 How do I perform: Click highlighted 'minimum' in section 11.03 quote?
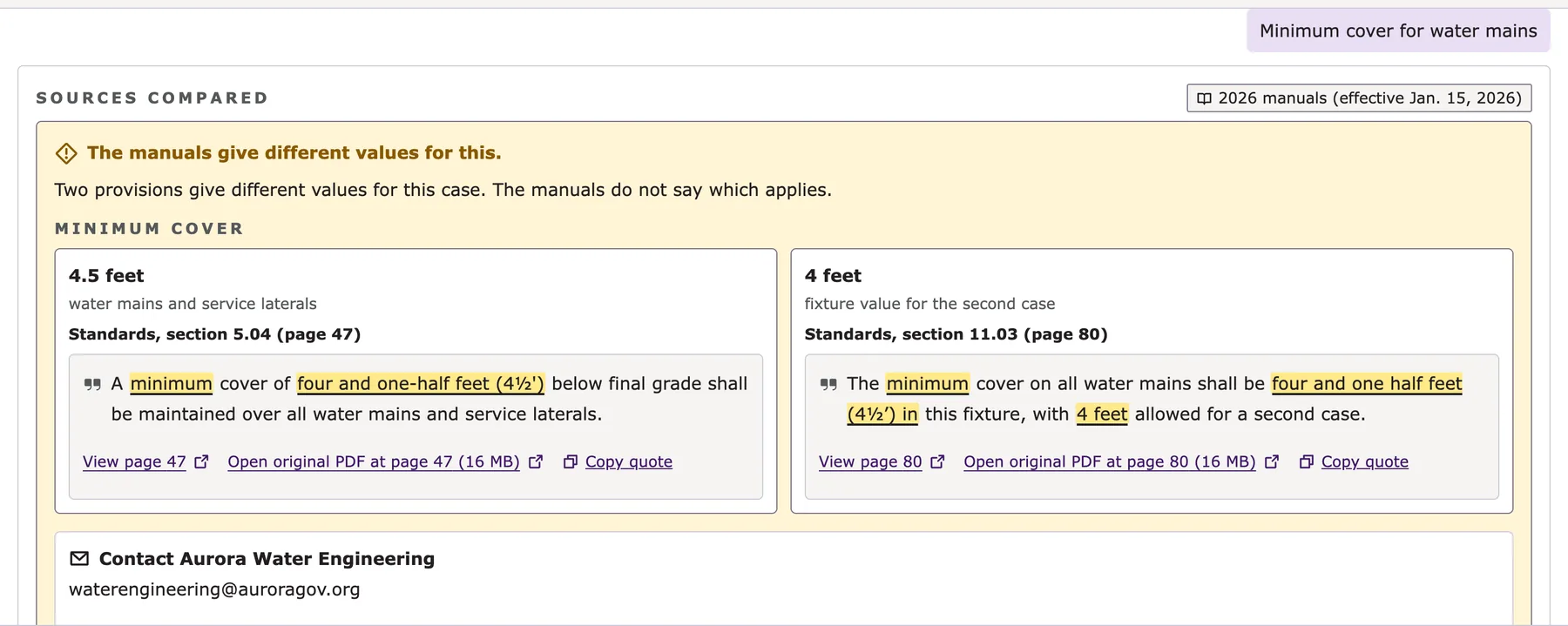click(928, 384)
